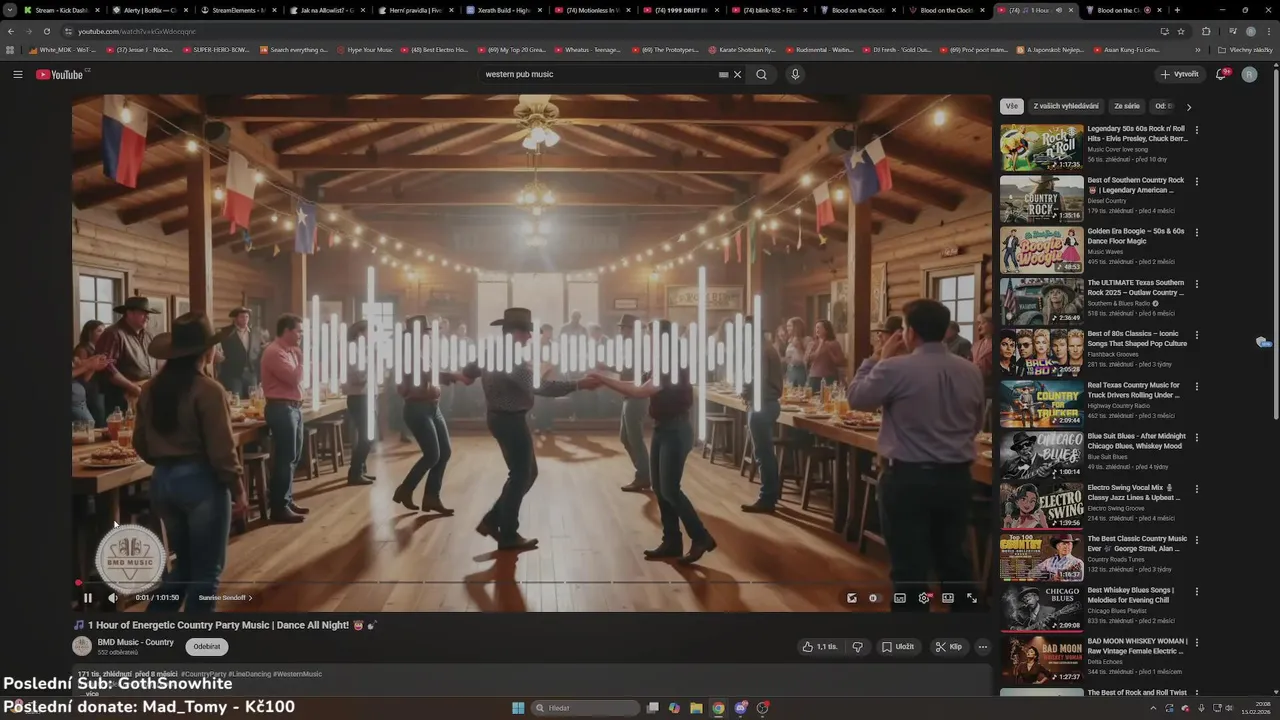Open 'Electro Swing Vocal Mix' video title
This screenshot has width=1280, height=720.
tap(1134, 493)
